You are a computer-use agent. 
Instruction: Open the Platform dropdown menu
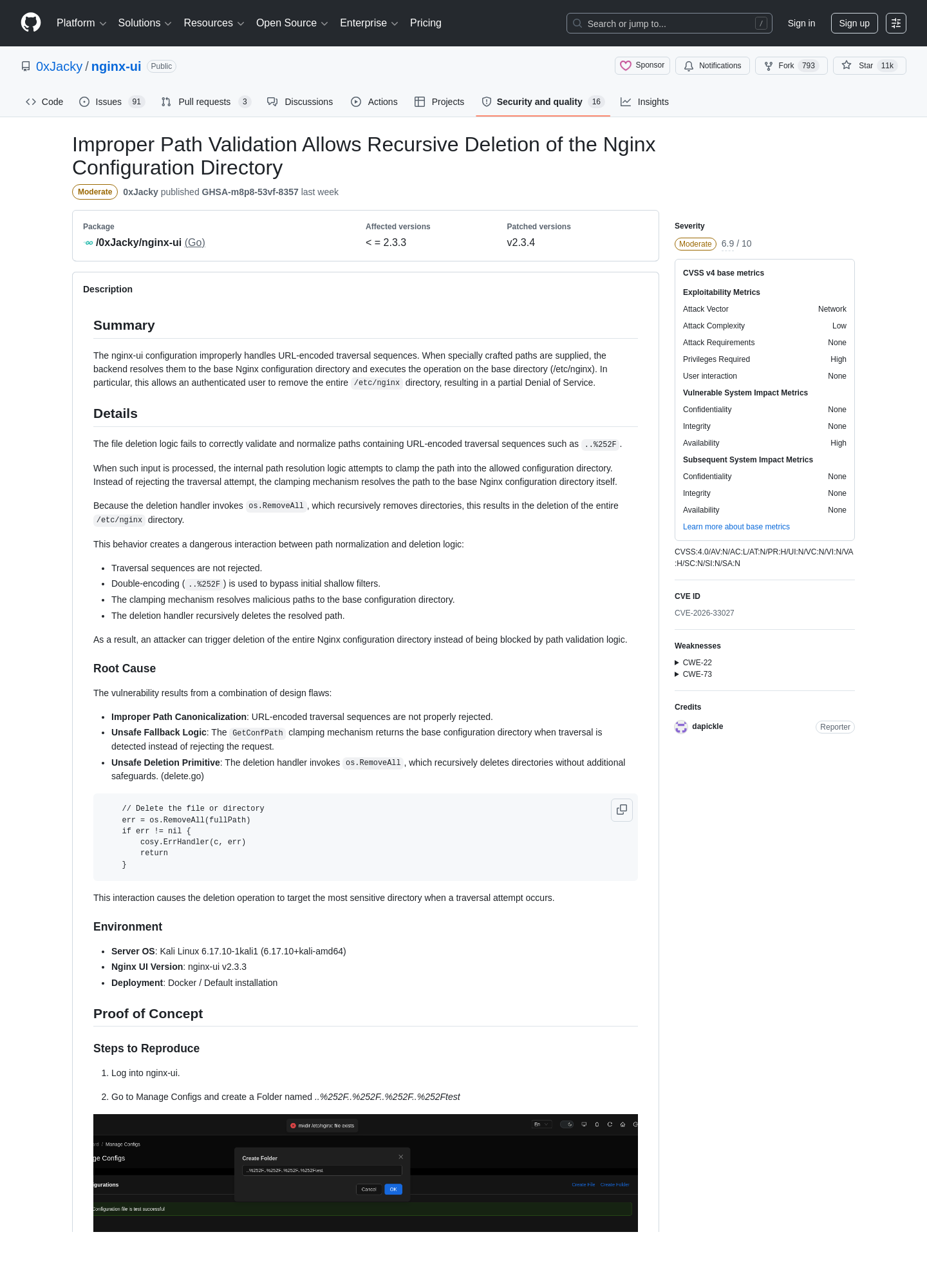point(82,23)
